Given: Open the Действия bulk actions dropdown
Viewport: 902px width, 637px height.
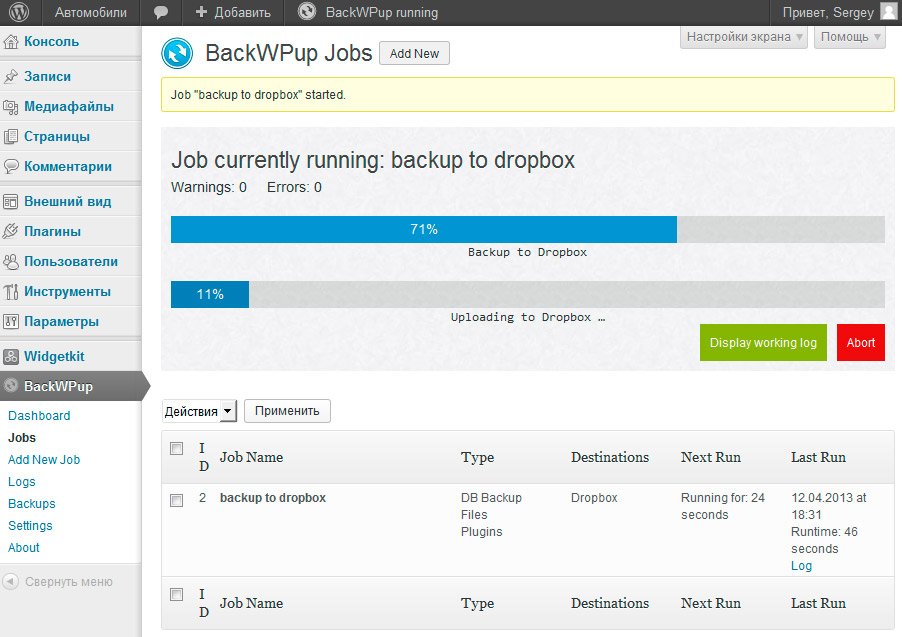Looking at the screenshot, I should (199, 411).
